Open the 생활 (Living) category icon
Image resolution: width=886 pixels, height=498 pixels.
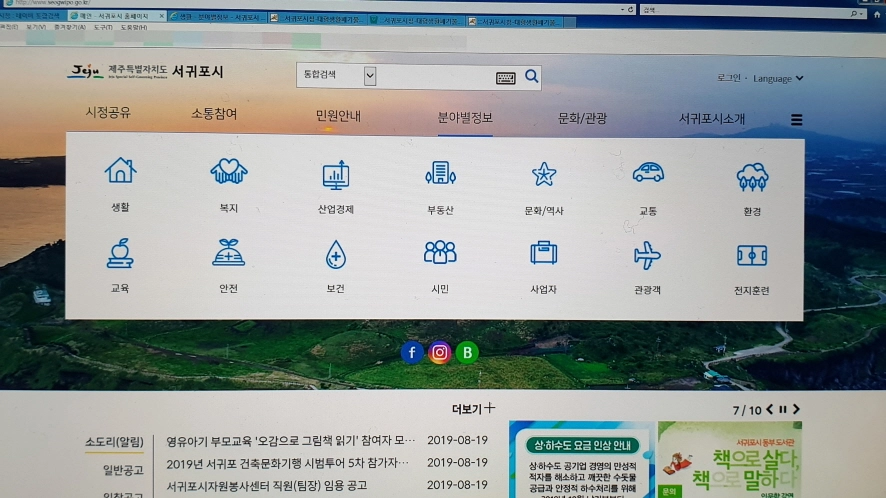[120, 171]
